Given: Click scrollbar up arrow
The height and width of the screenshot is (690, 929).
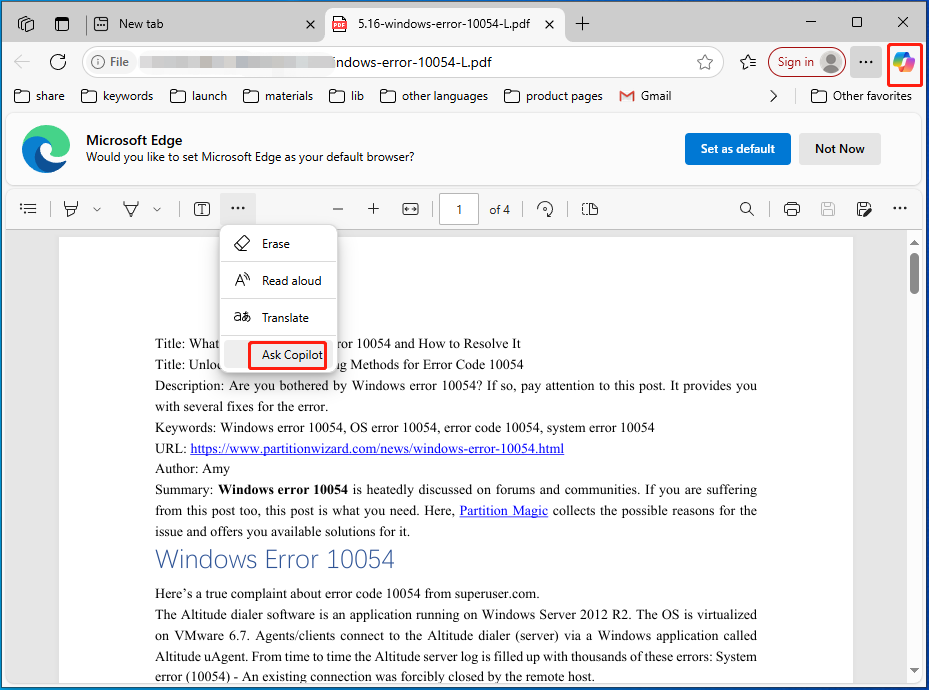Looking at the screenshot, I should coord(914,243).
